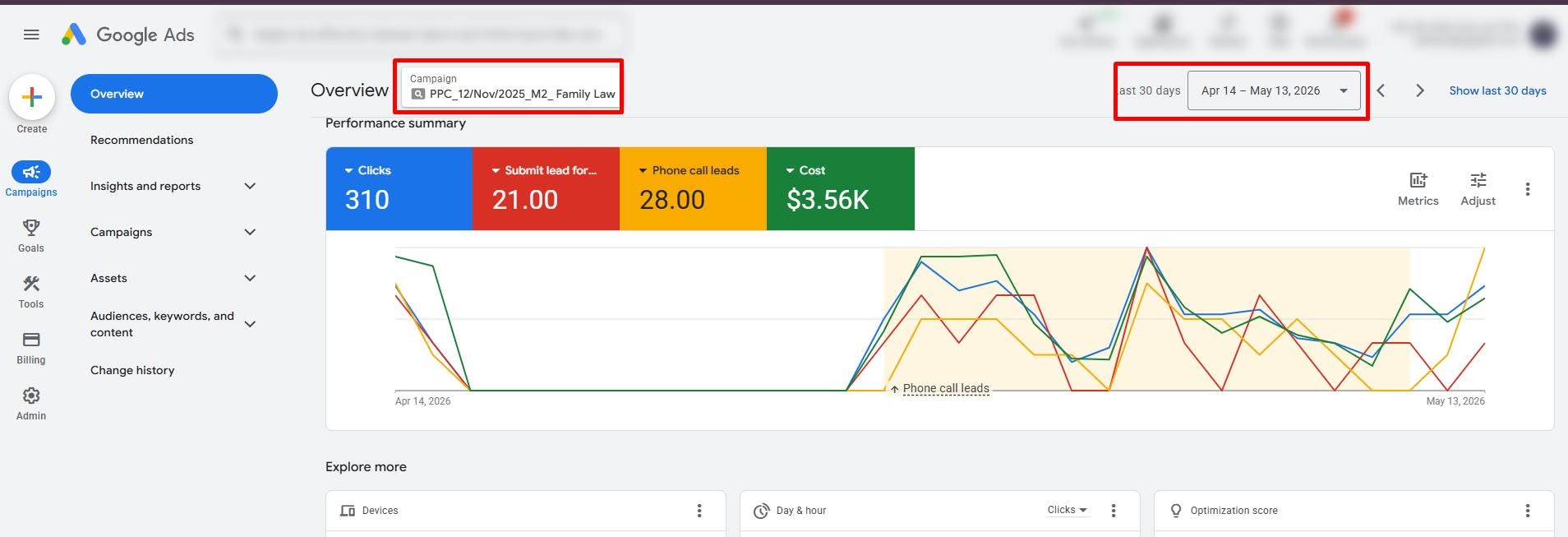Screen dimensions: 1568x537
Task: Open performance summary three-dot menu
Action: pyautogui.click(x=1528, y=189)
